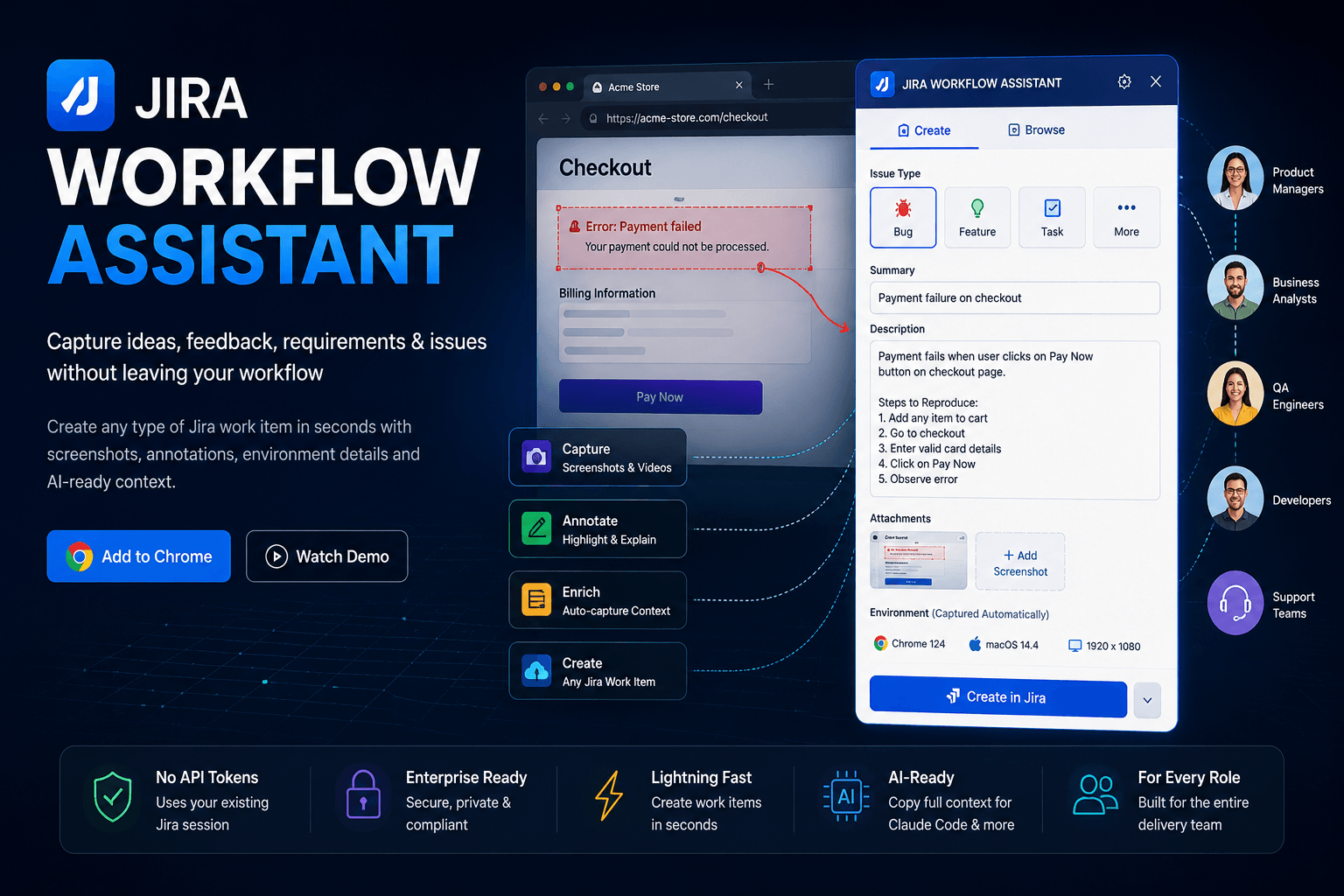The image size is (1344, 896).
Task: Expand the Create in Jira dropdown arrow
Action: [x=1147, y=700]
